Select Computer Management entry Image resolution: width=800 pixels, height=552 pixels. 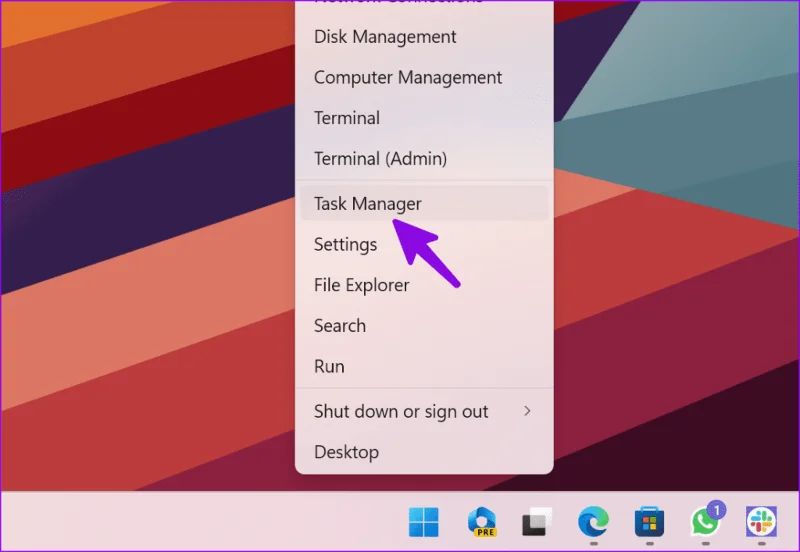424,78
